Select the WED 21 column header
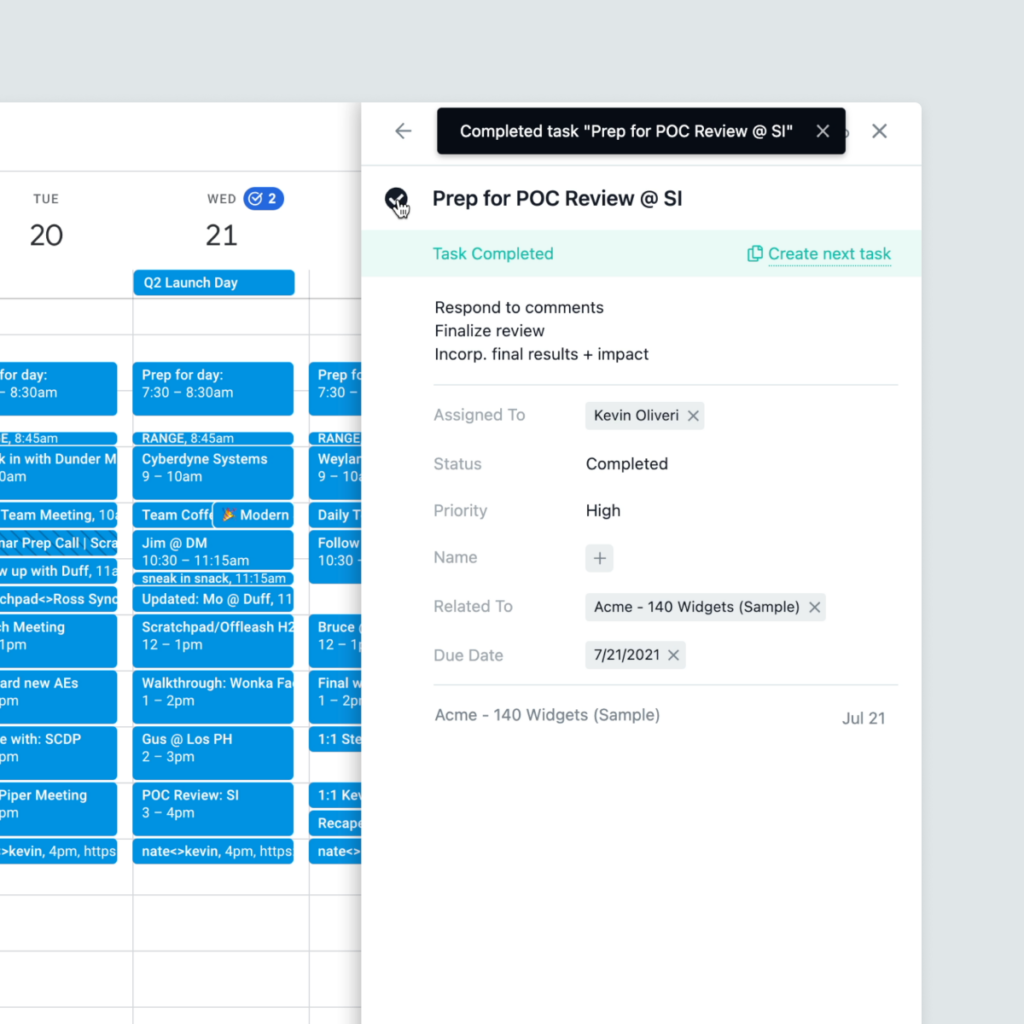The width and height of the screenshot is (1024, 1024). click(x=222, y=218)
